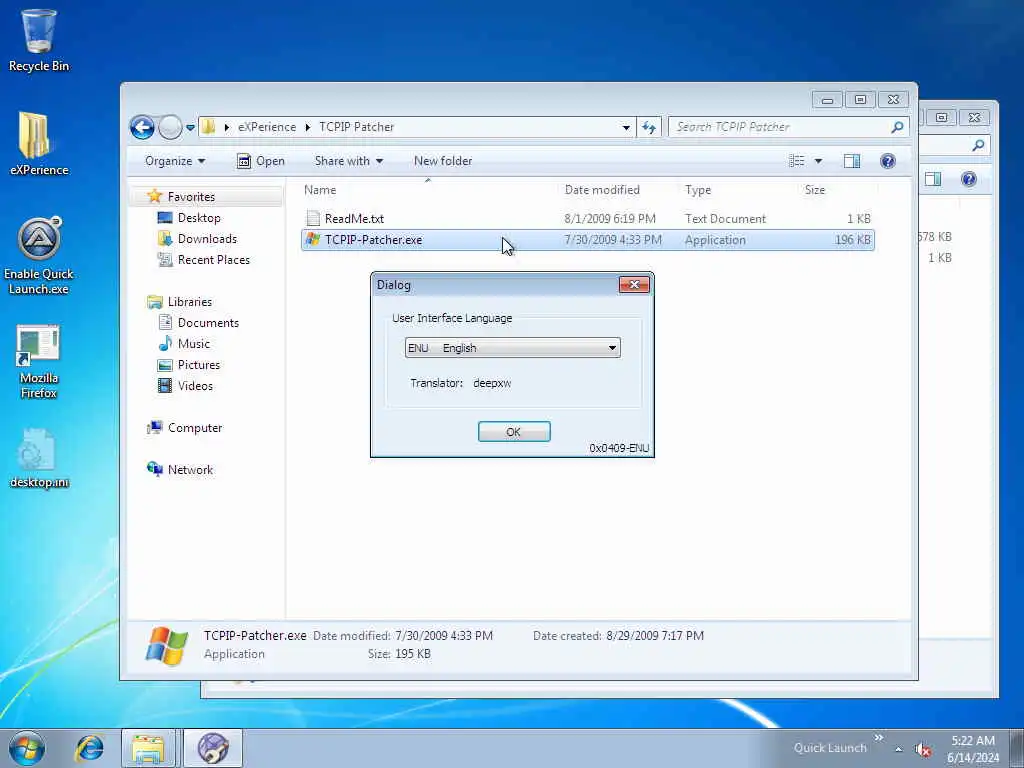Select the Mozilla Firefox desktop shortcut
1024x768 pixels.
point(39,362)
